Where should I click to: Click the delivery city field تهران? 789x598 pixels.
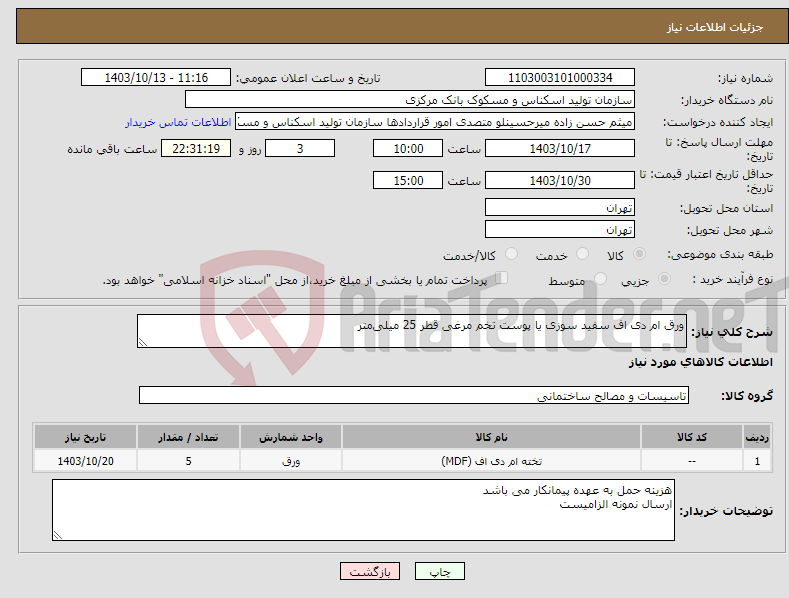pos(560,230)
